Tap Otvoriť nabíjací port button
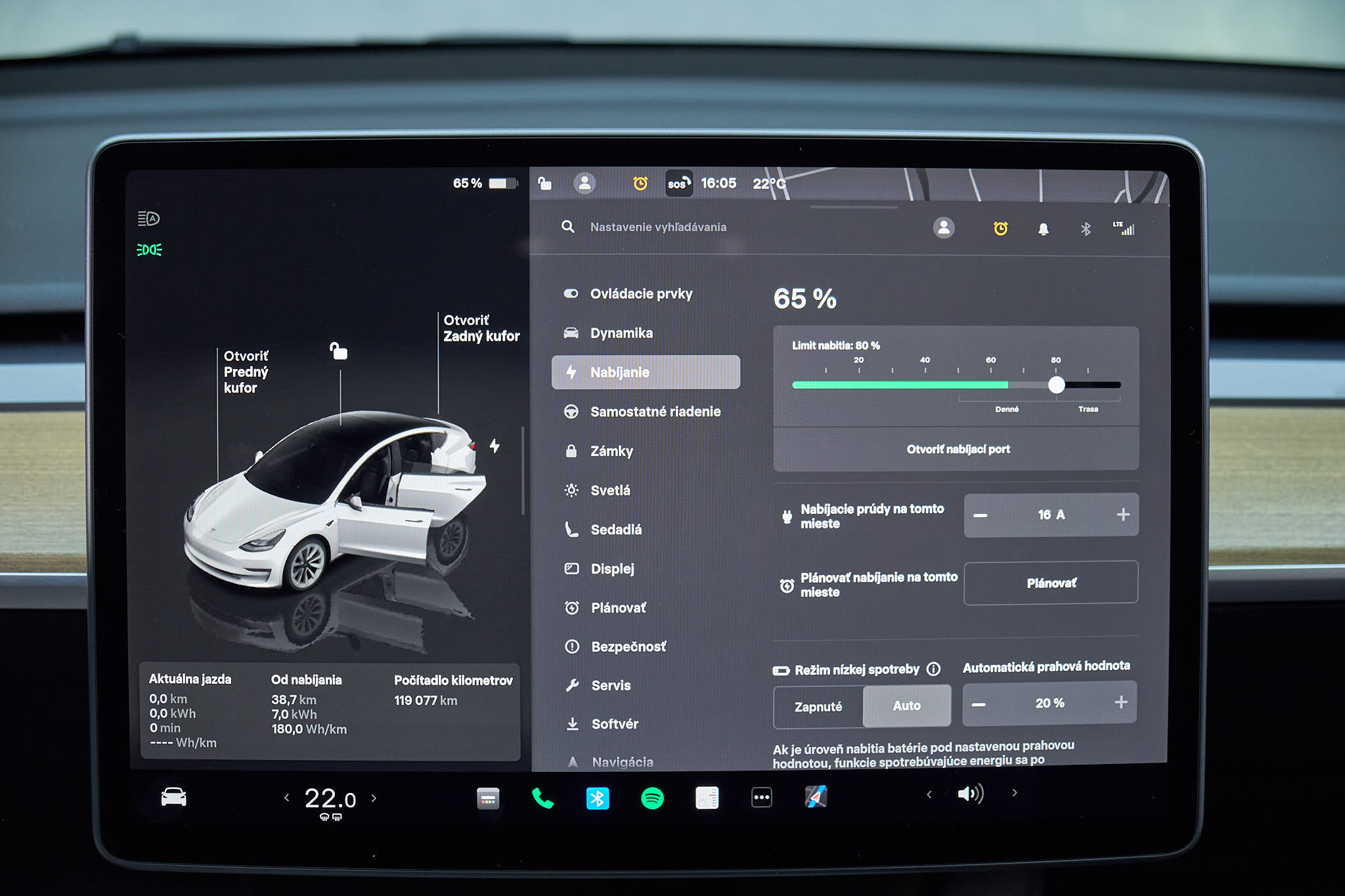1345x896 pixels. click(x=957, y=449)
